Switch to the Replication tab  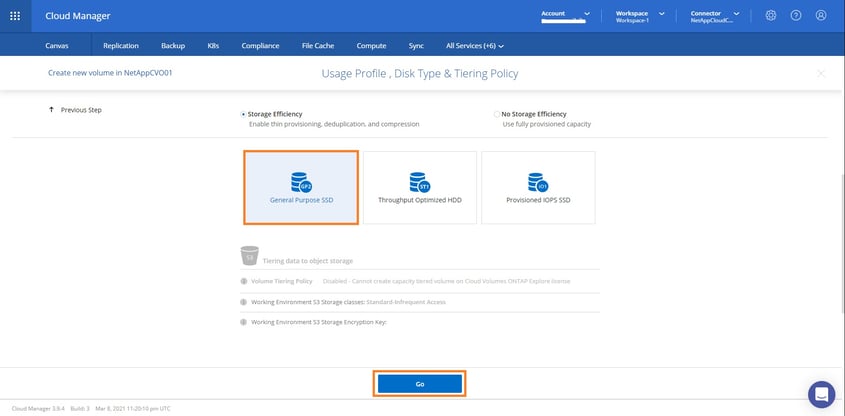tap(121, 45)
